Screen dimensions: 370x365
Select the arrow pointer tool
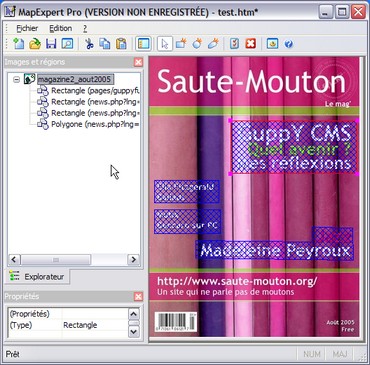[x=165, y=44]
